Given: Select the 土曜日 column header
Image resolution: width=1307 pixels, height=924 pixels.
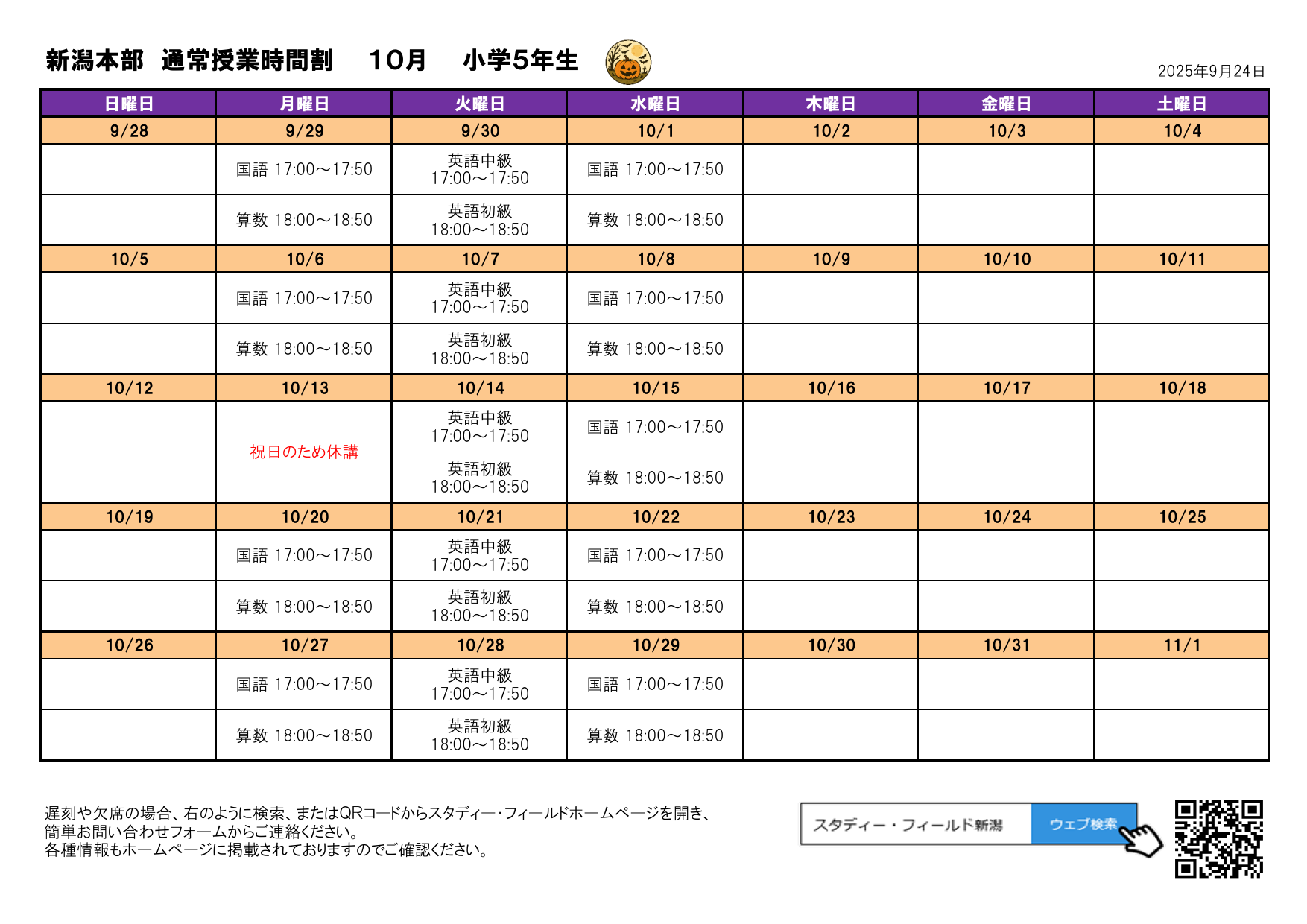Looking at the screenshot, I should (x=1181, y=104).
